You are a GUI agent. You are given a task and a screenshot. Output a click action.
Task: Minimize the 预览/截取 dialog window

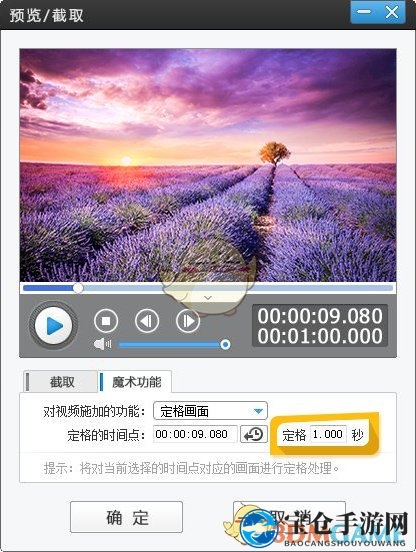point(364,12)
